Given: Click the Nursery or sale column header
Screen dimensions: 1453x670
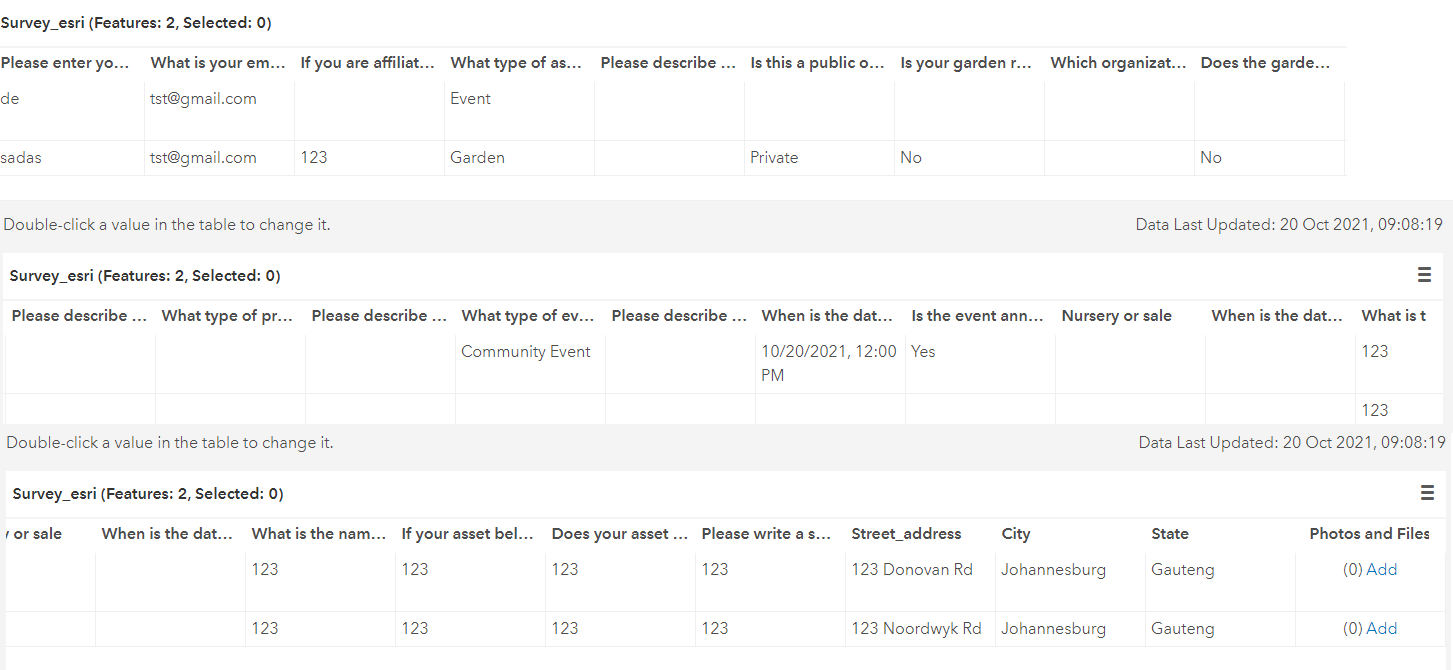Looking at the screenshot, I should pyautogui.click(x=1116, y=316).
